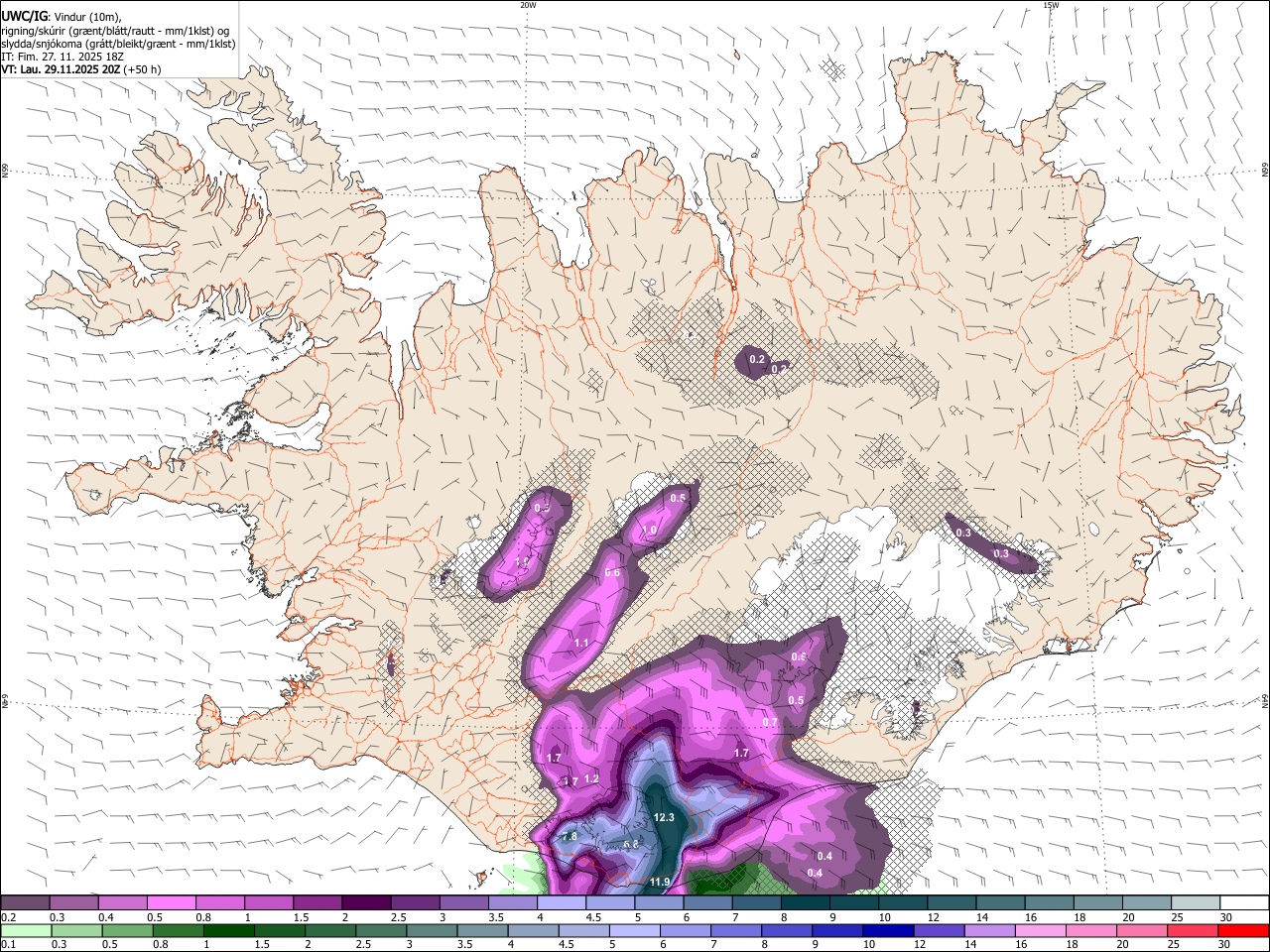Viewport: 1270px width, 952px height.
Task: Click the 'slydda/snjókoma' legend description line
Action: point(118,44)
